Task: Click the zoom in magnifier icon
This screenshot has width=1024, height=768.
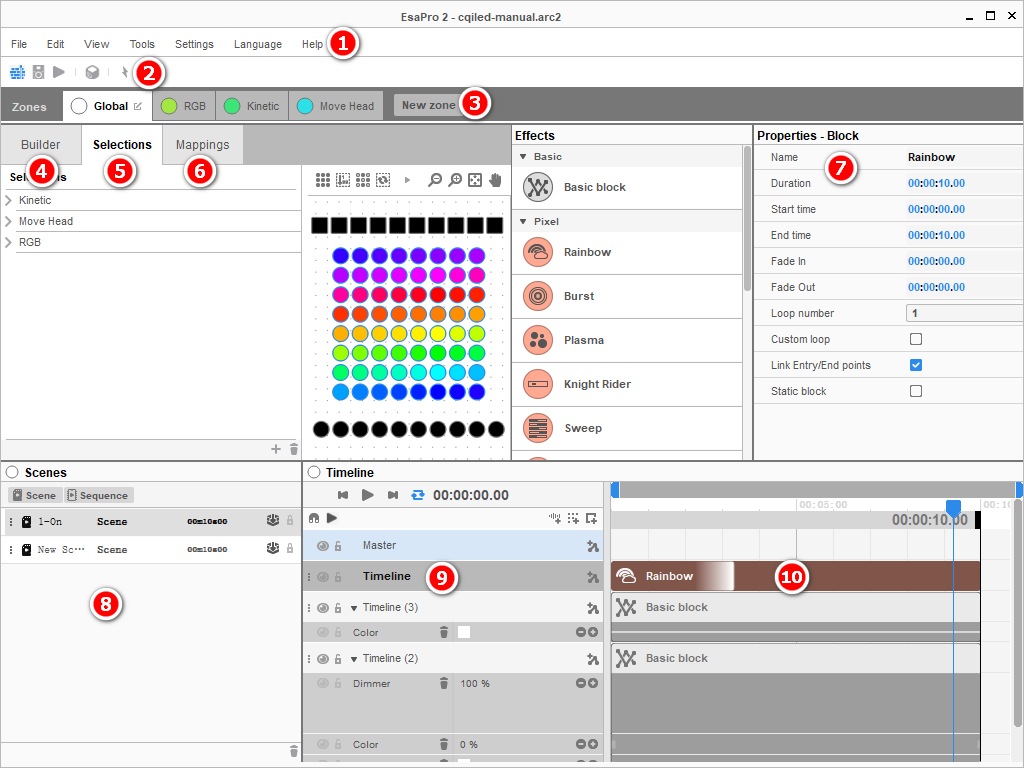Action: pyautogui.click(x=455, y=180)
